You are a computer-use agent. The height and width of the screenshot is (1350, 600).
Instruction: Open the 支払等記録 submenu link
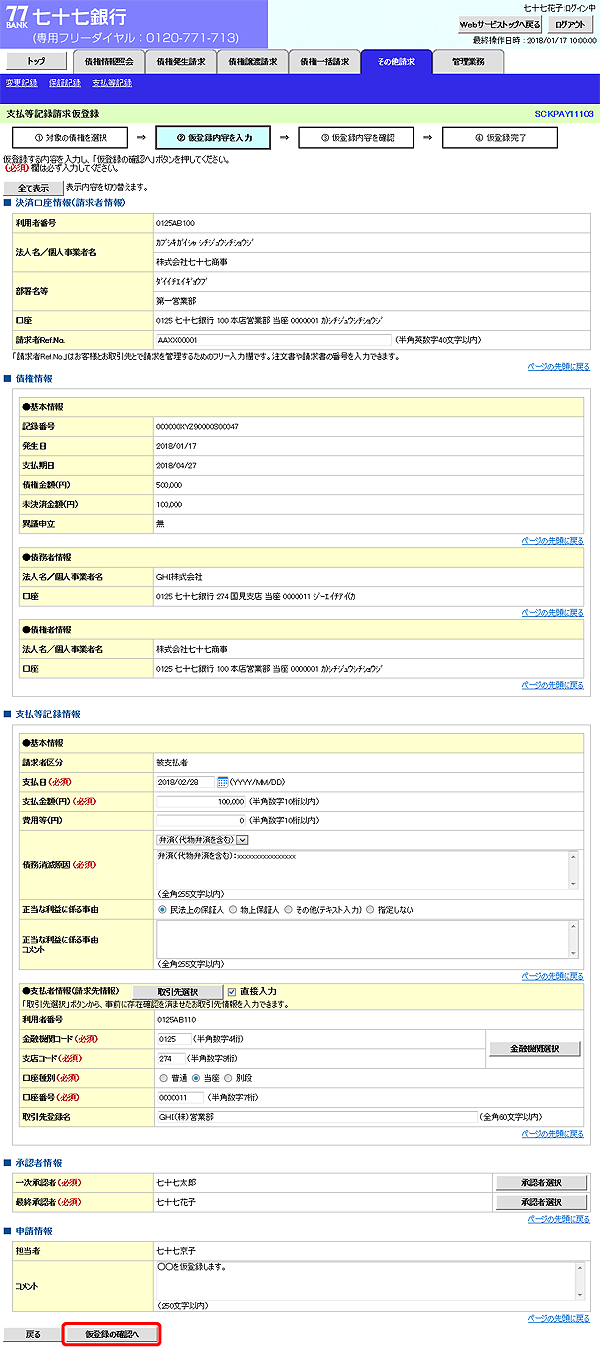pos(112,83)
